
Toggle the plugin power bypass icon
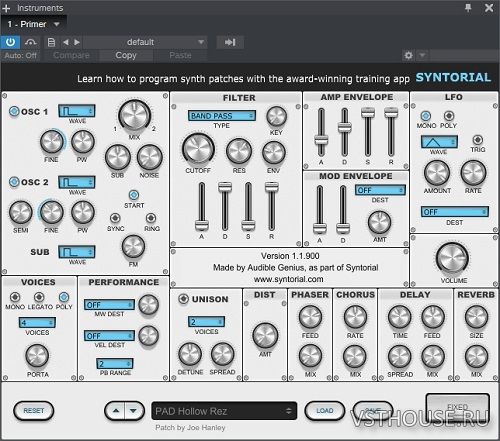click(x=10, y=42)
